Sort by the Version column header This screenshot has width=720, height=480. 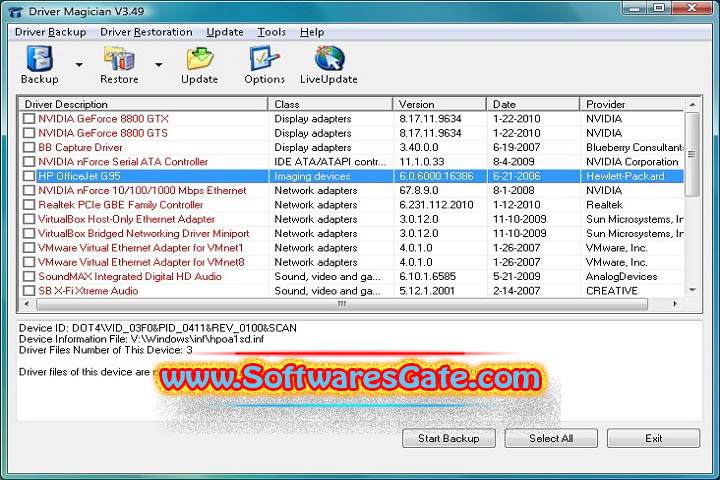[x=440, y=104]
